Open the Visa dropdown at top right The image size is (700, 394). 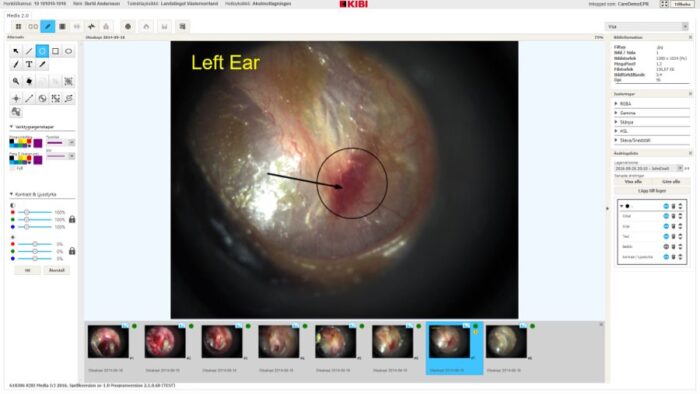[x=646, y=27]
